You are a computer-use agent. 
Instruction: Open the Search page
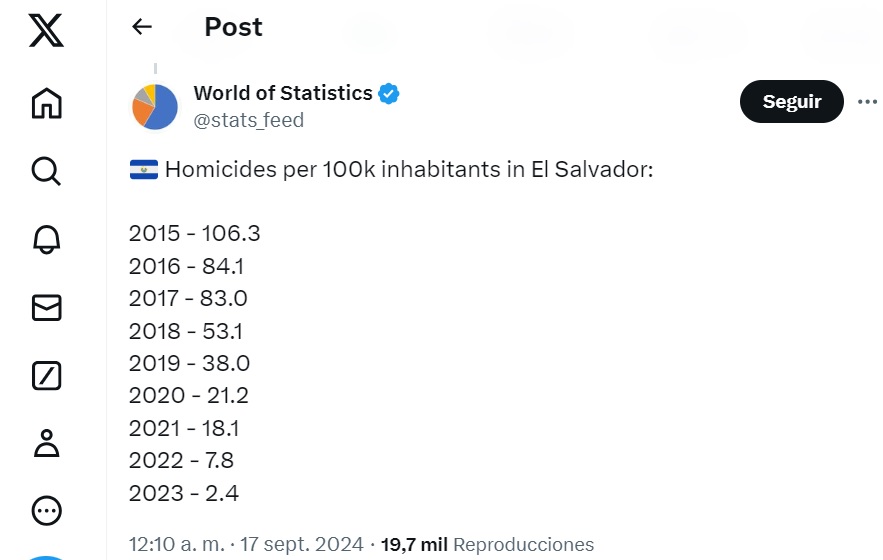click(x=46, y=171)
